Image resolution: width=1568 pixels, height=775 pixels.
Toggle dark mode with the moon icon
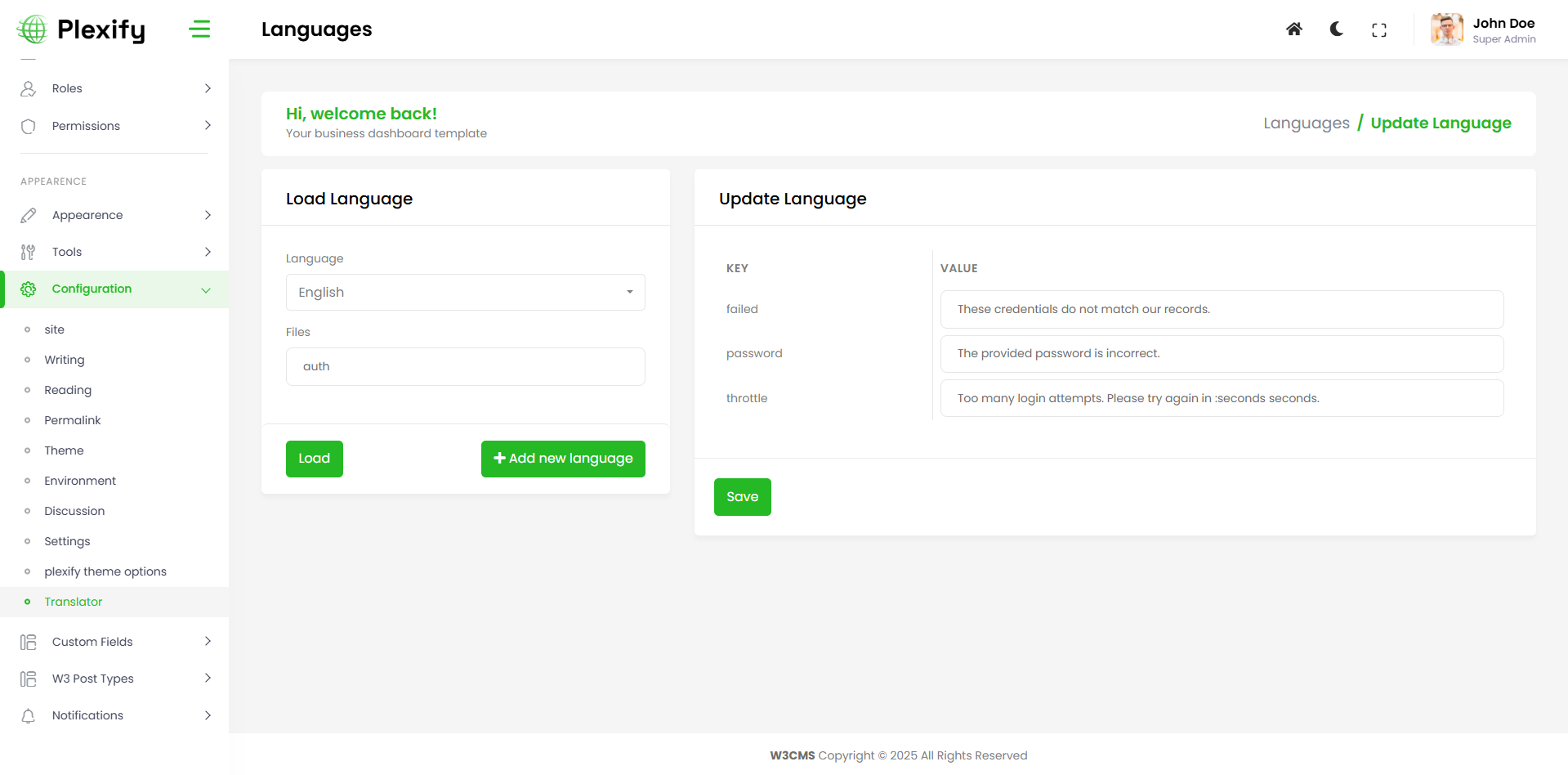1336,29
